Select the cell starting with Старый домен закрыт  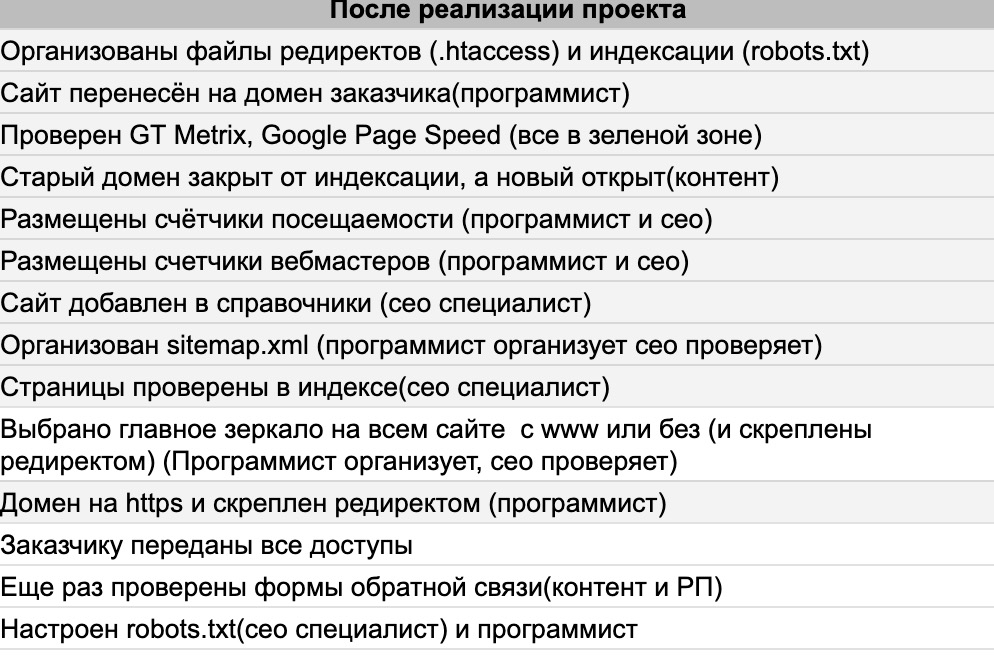coord(389,178)
